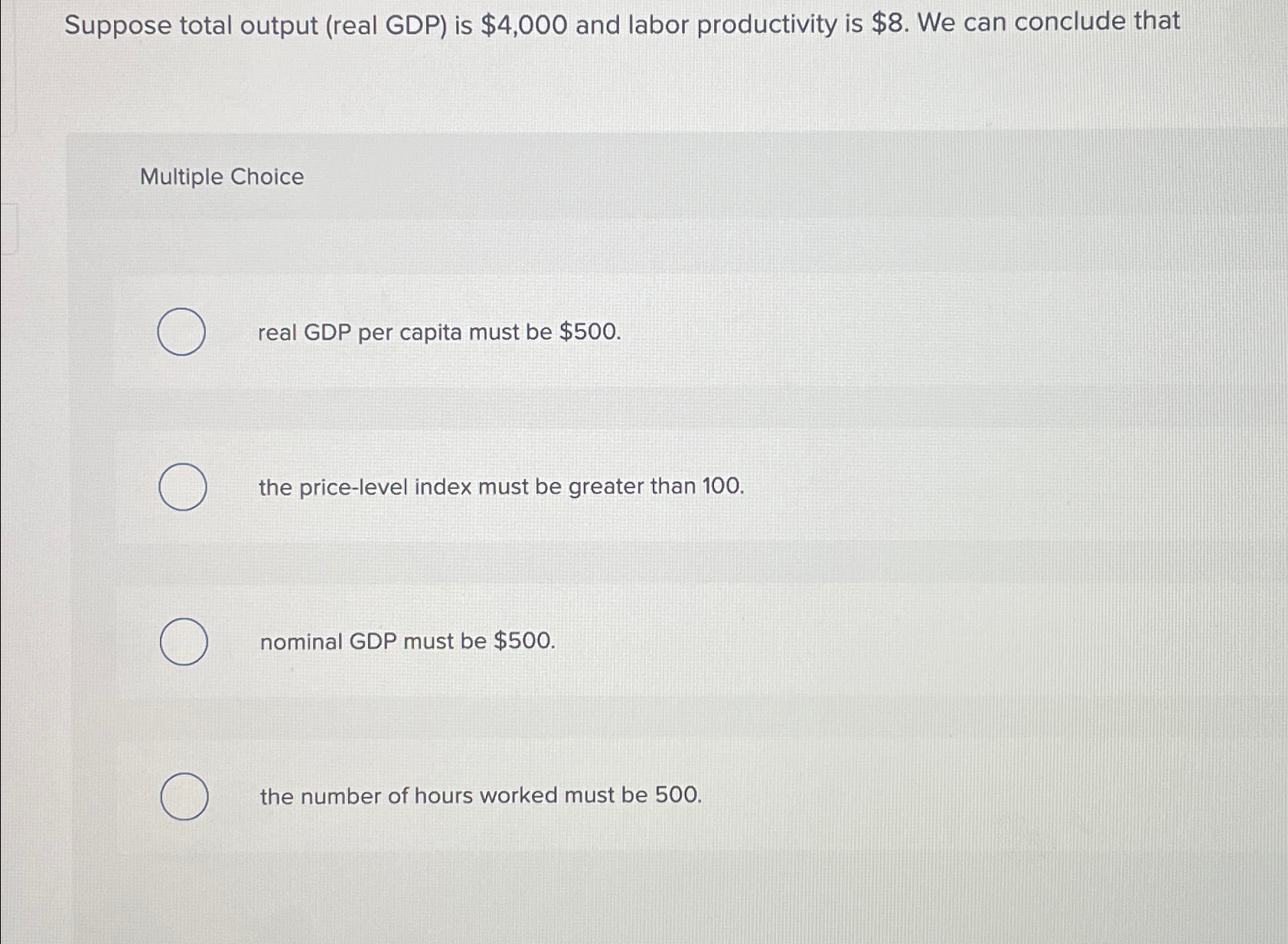Click the answer text "real GDP per capita must be $500"
This screenshot has height=944, width=1288.
click(439, 332)
